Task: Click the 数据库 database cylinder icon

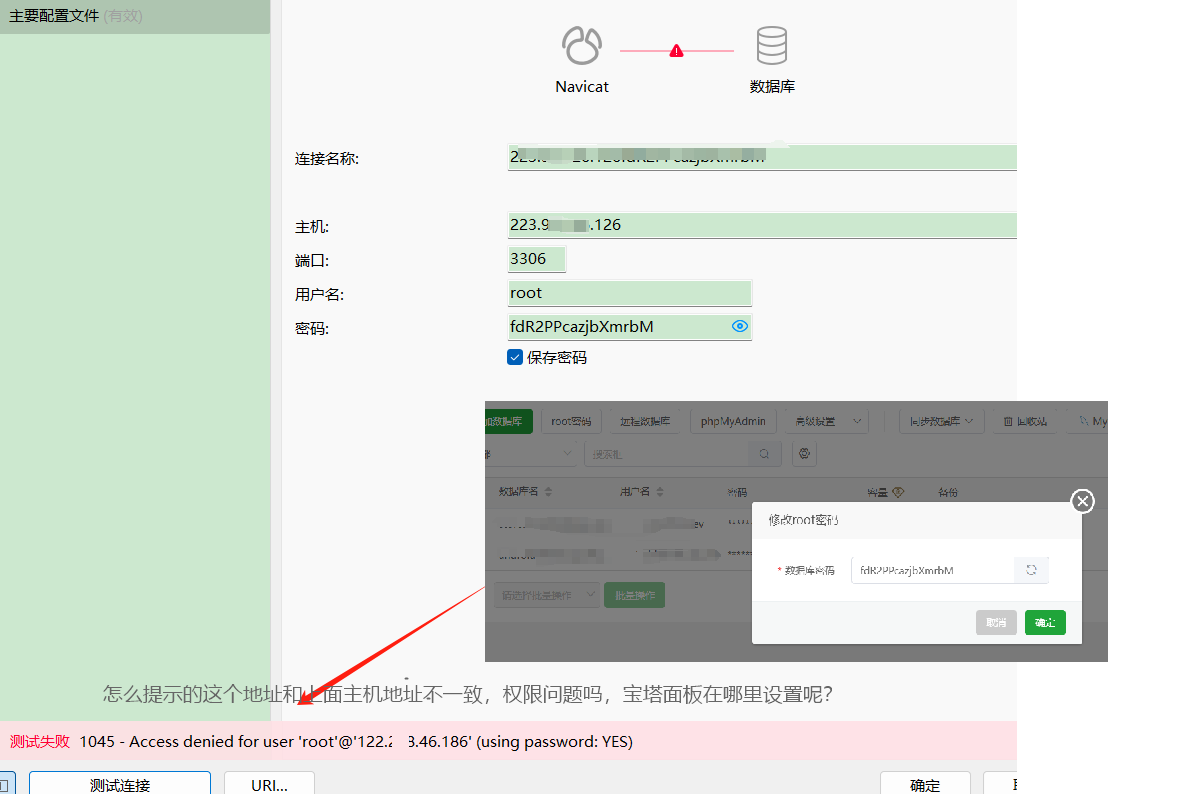Action: click(772, 45)
